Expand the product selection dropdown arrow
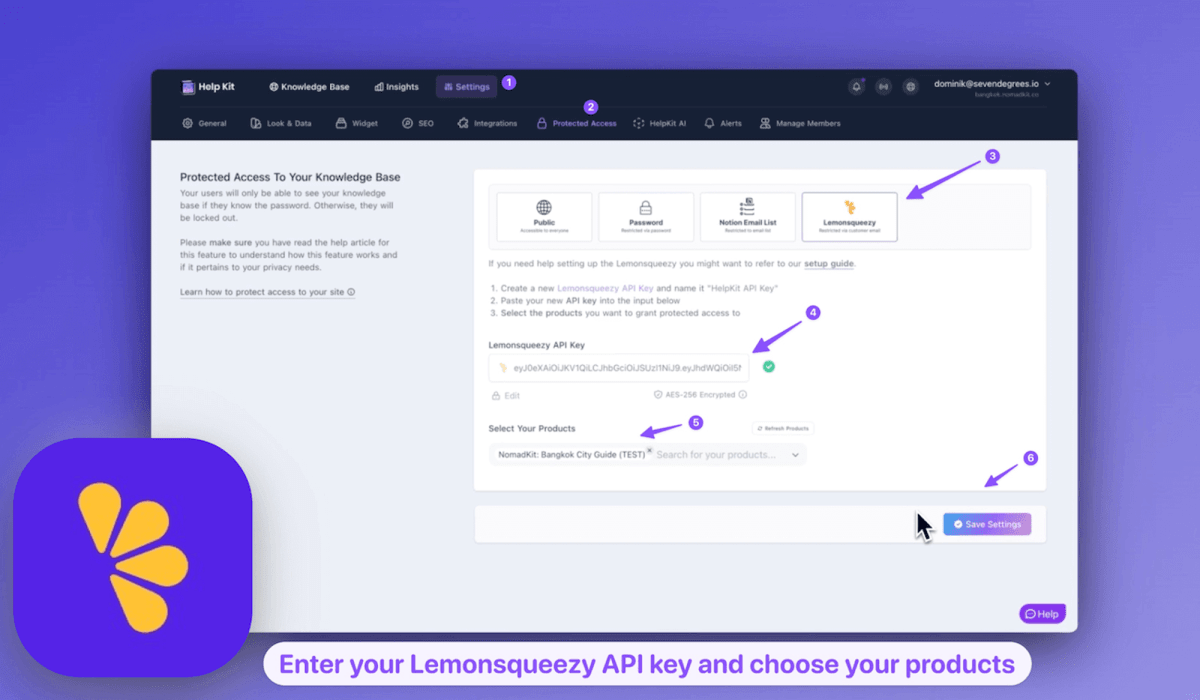1200x700 pixels. (795, 455)
